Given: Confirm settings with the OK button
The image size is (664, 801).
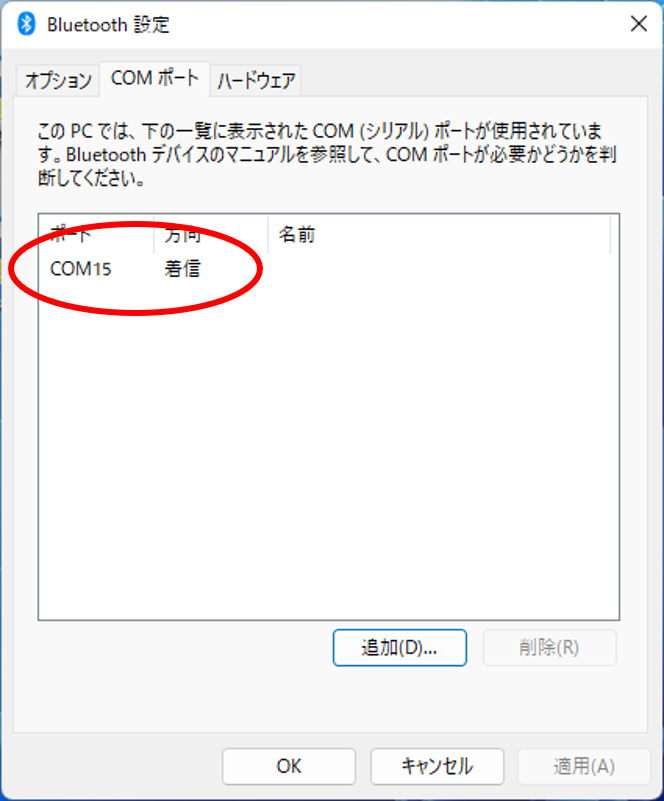Looking at the screenshot, I should click(289, 766).
